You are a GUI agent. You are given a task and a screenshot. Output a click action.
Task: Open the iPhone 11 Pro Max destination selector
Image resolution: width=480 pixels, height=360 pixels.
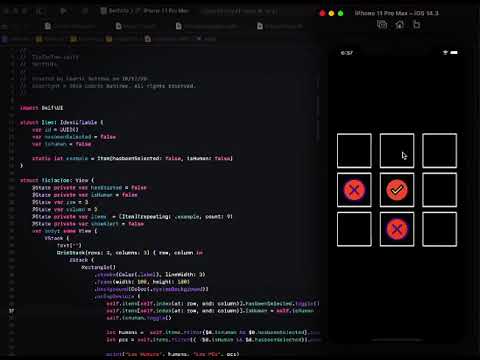[166, 11]
